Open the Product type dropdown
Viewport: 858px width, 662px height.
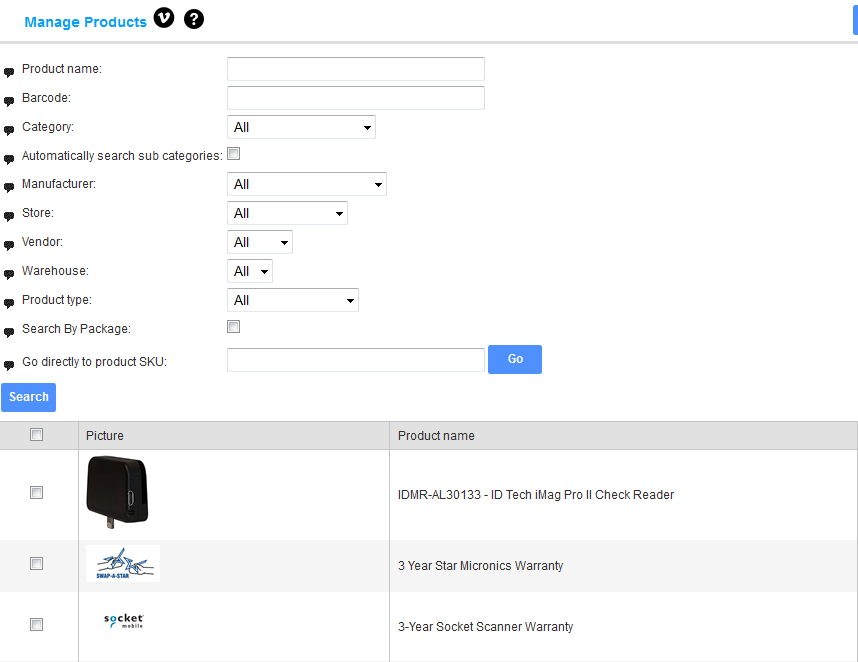292,300
